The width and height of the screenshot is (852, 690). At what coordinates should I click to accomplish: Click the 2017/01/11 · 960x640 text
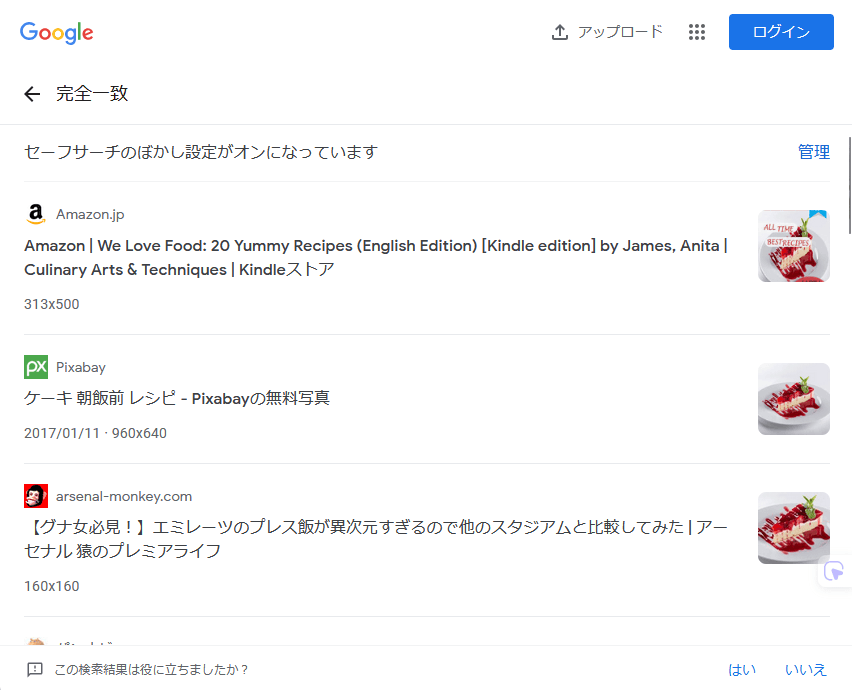pyautogui.click(x=95, y=433)
